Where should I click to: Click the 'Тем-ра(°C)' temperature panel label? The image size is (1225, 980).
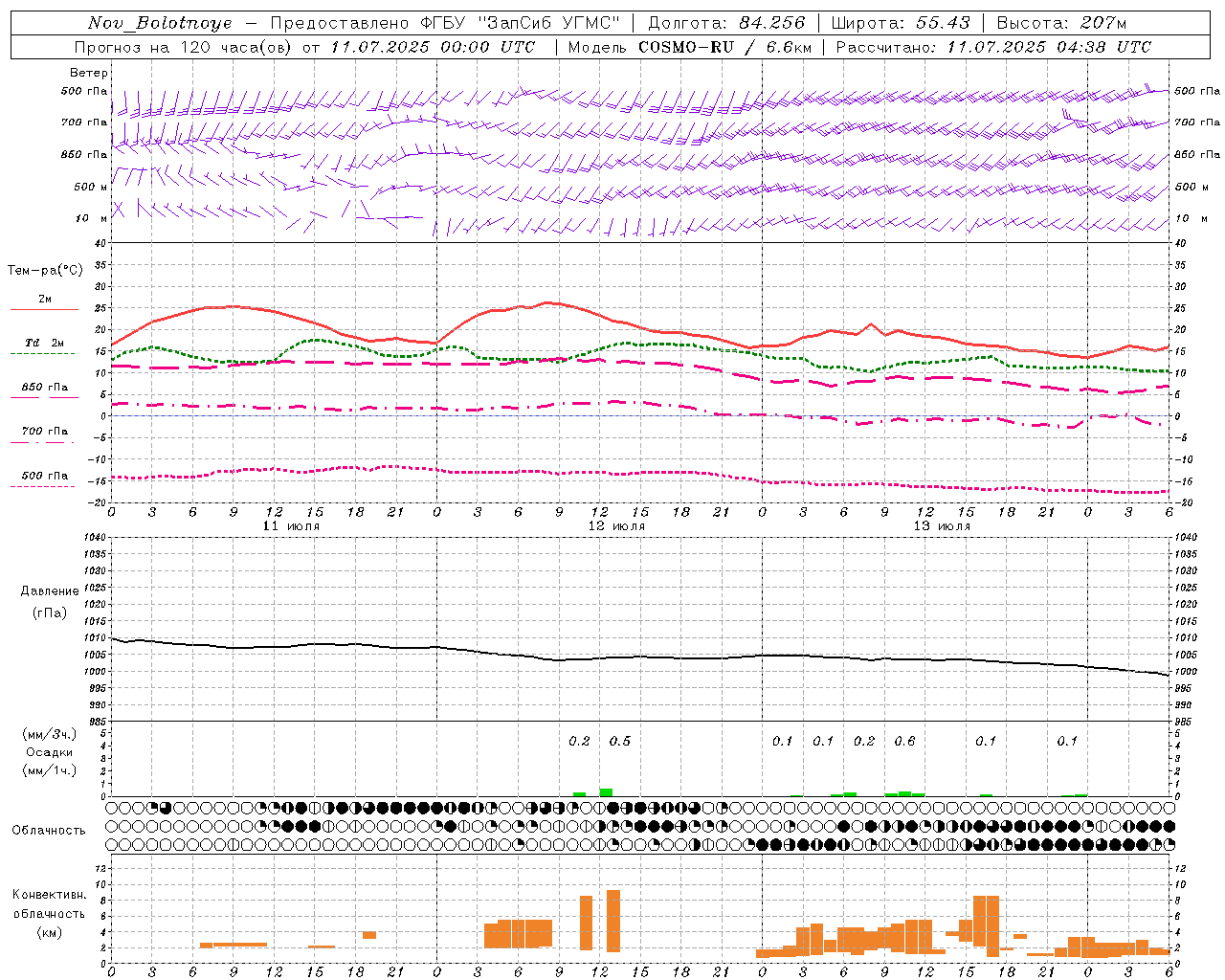tap(45, 271)
